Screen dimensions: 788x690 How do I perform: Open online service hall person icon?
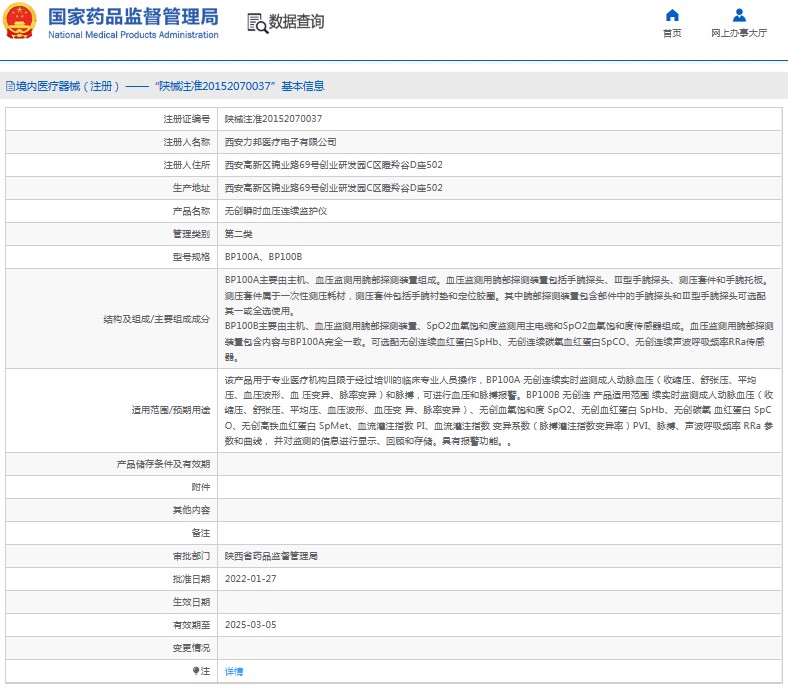click(739, 15)
